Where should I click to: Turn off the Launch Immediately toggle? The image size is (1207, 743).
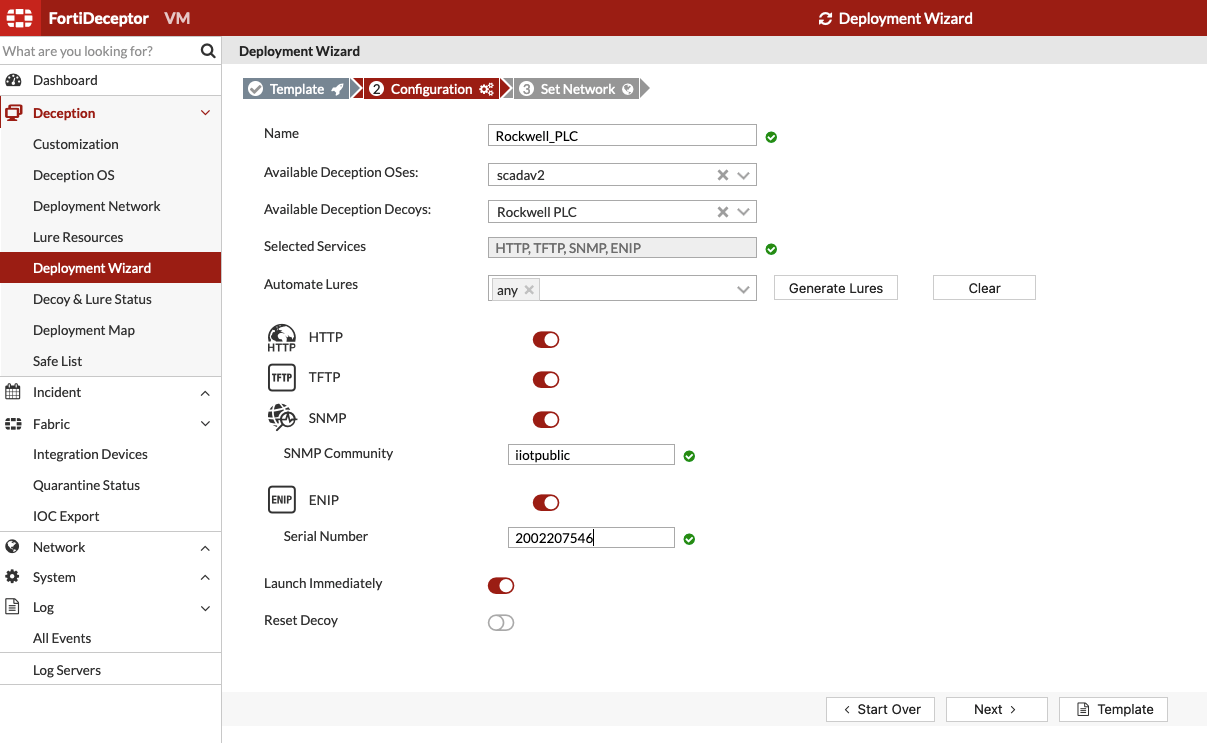tap(501, 585)
